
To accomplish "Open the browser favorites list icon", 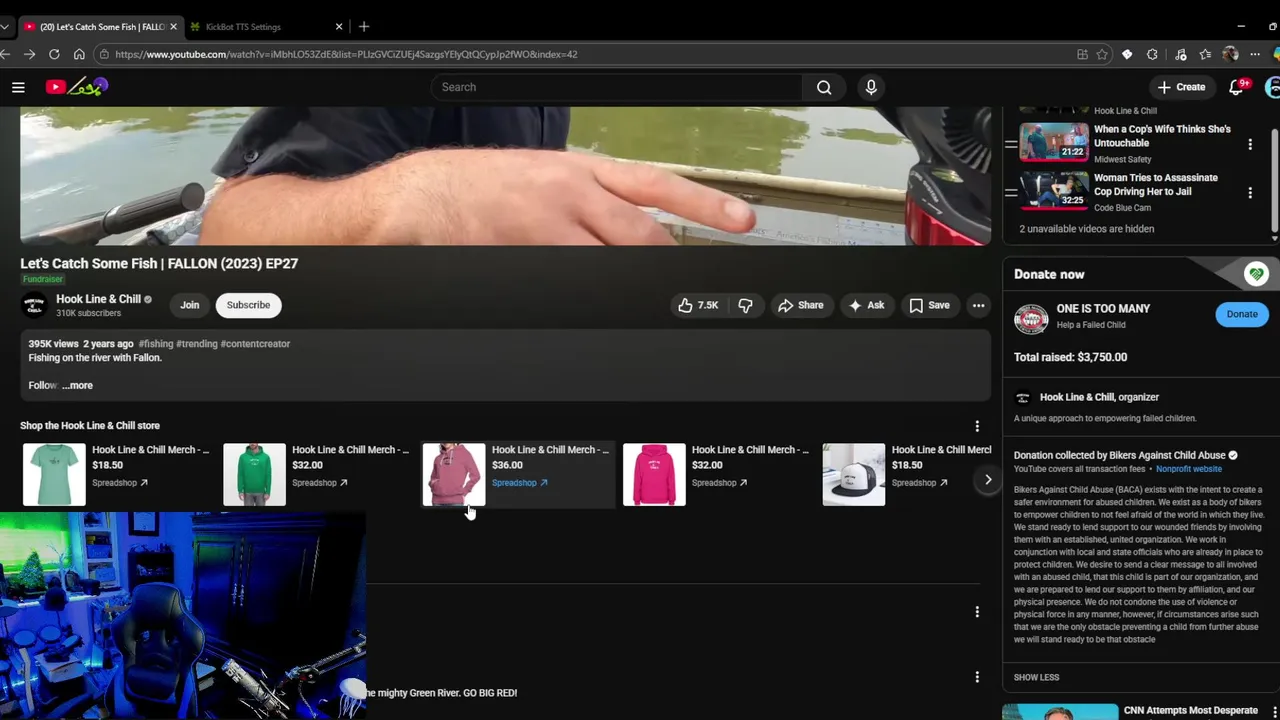I will pos(1205,54).
